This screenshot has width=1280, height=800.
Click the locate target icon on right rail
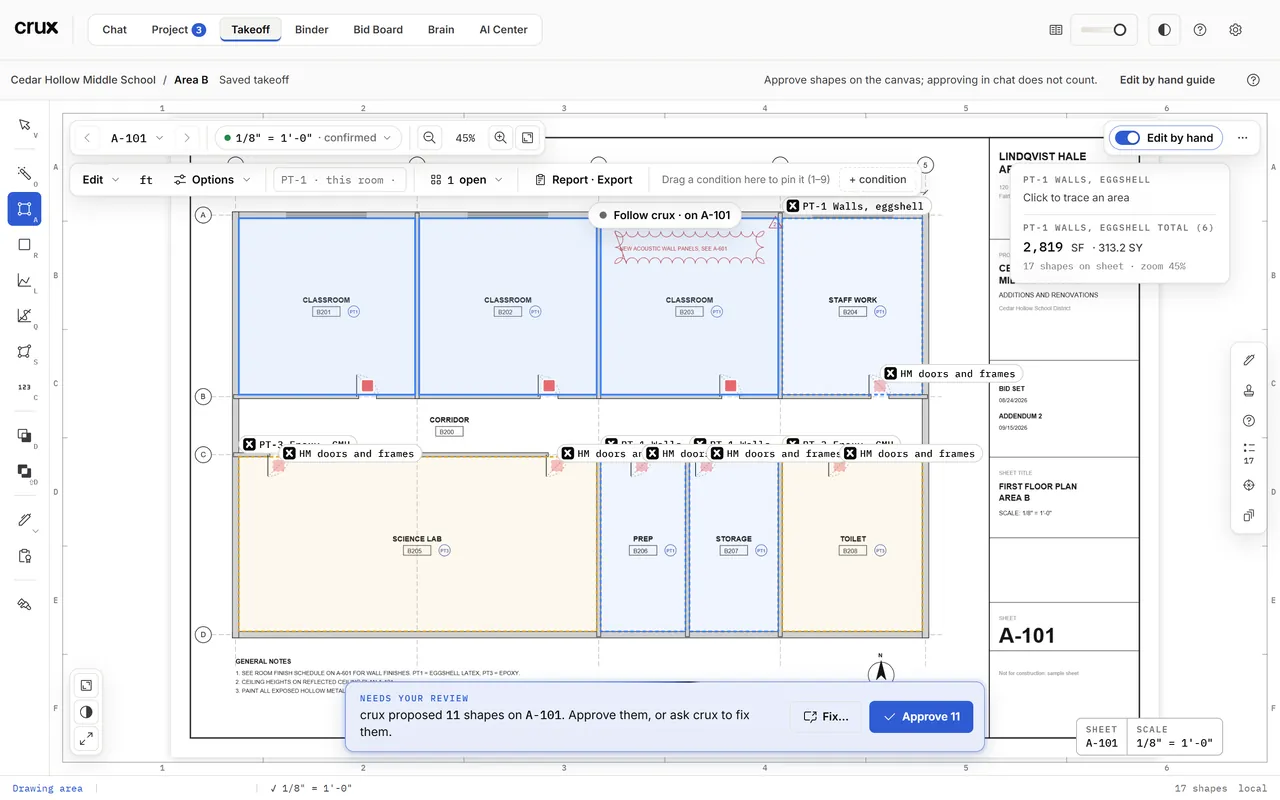pyautogui.click(x=1248, y=485)
